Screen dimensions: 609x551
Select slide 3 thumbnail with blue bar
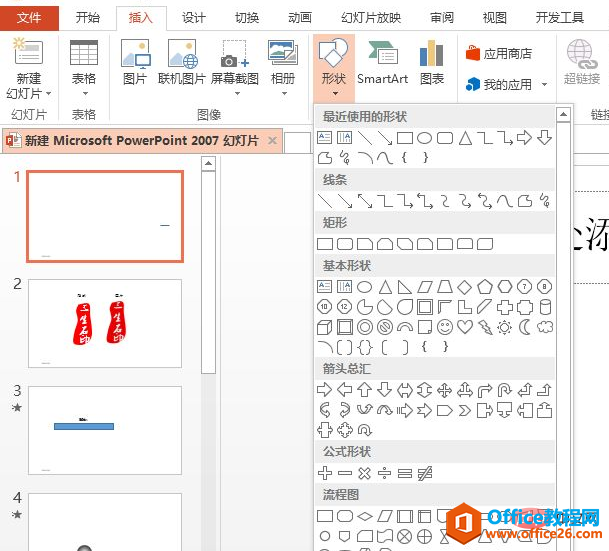point(105,430)
